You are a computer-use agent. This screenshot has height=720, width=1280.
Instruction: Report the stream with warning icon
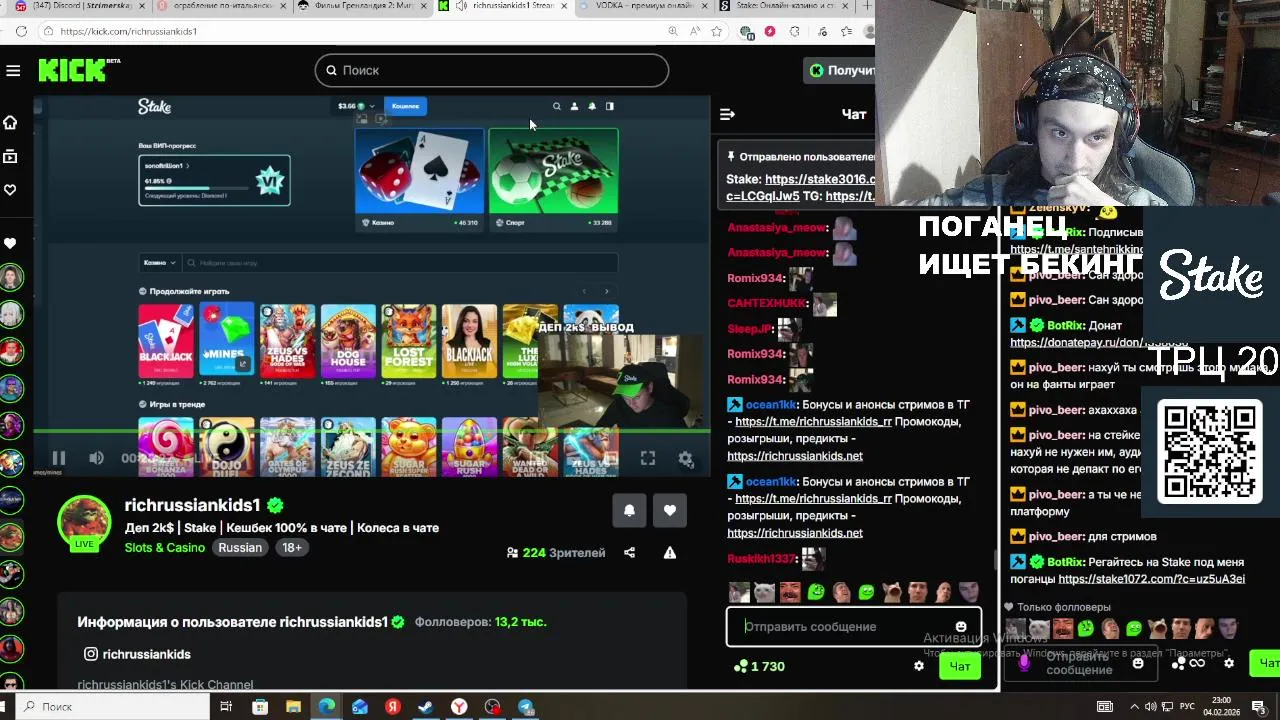click(670, 552)
